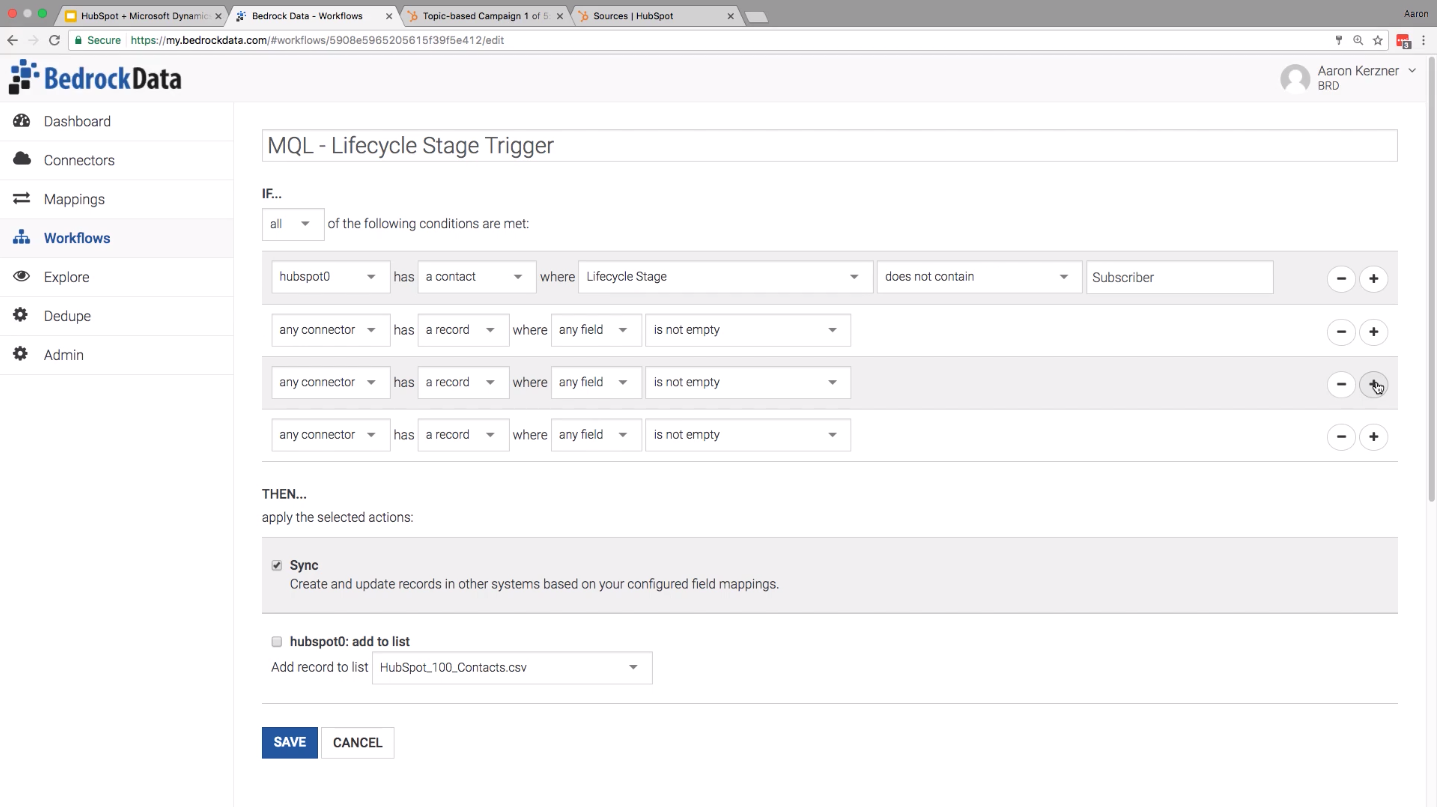The image size is (1437, 807).
Task: Click the browser back arrow
Action: [x=12, y=40]
